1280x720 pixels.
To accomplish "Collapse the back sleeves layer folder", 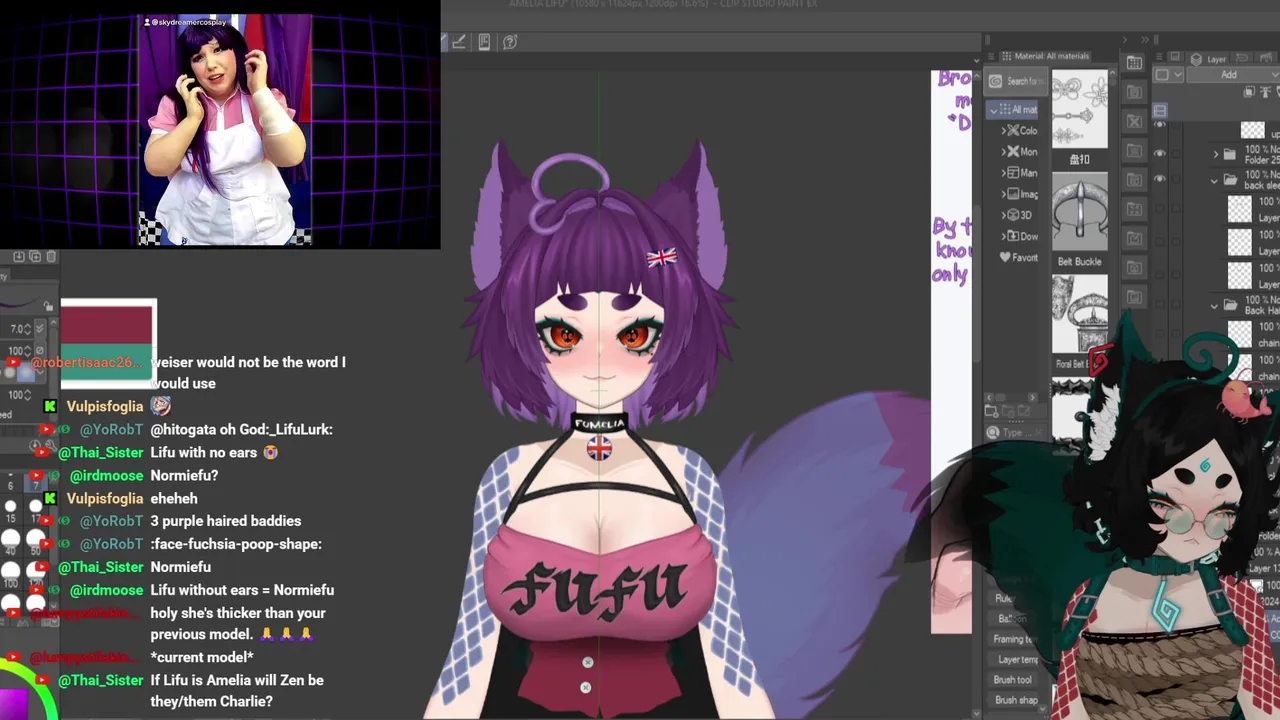I will coord(1215,180).
